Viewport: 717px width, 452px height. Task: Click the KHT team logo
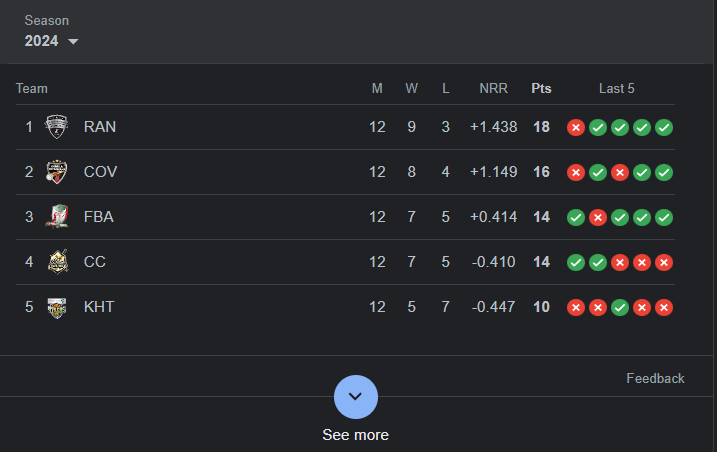coord(57,307)
